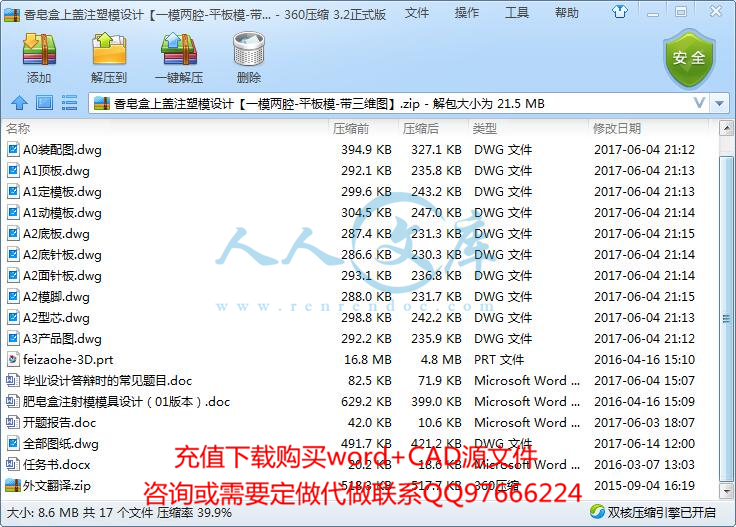The height and width of the screenshot is (527, 736).
Task: Open the 工具 menu
Action: tap(517, 13)
